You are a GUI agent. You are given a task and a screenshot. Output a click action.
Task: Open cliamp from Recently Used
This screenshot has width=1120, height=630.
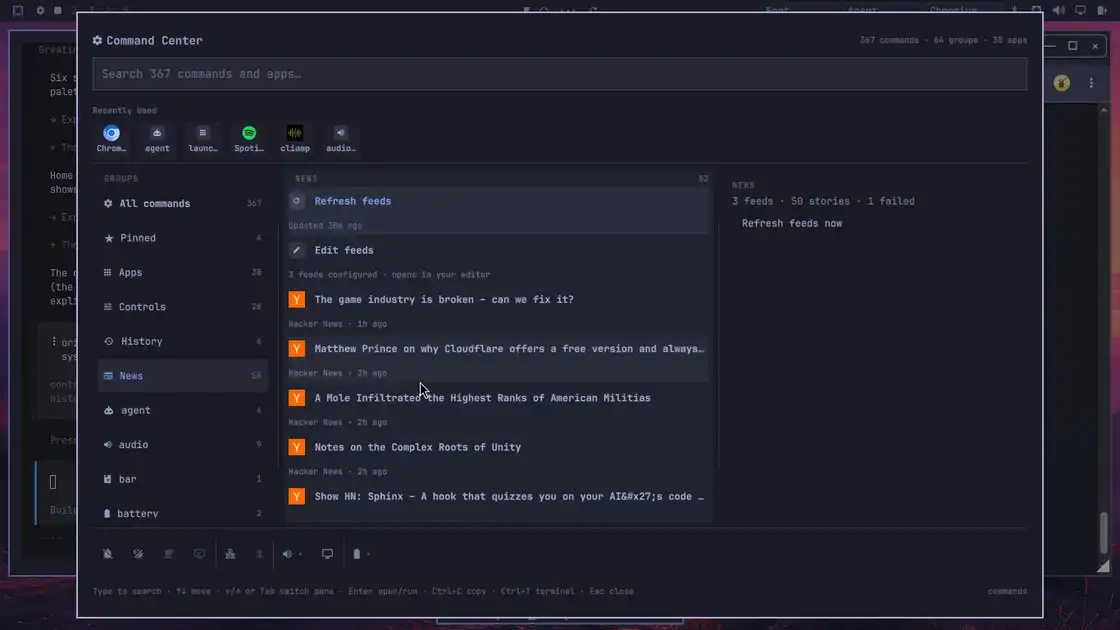coord(295,138)
